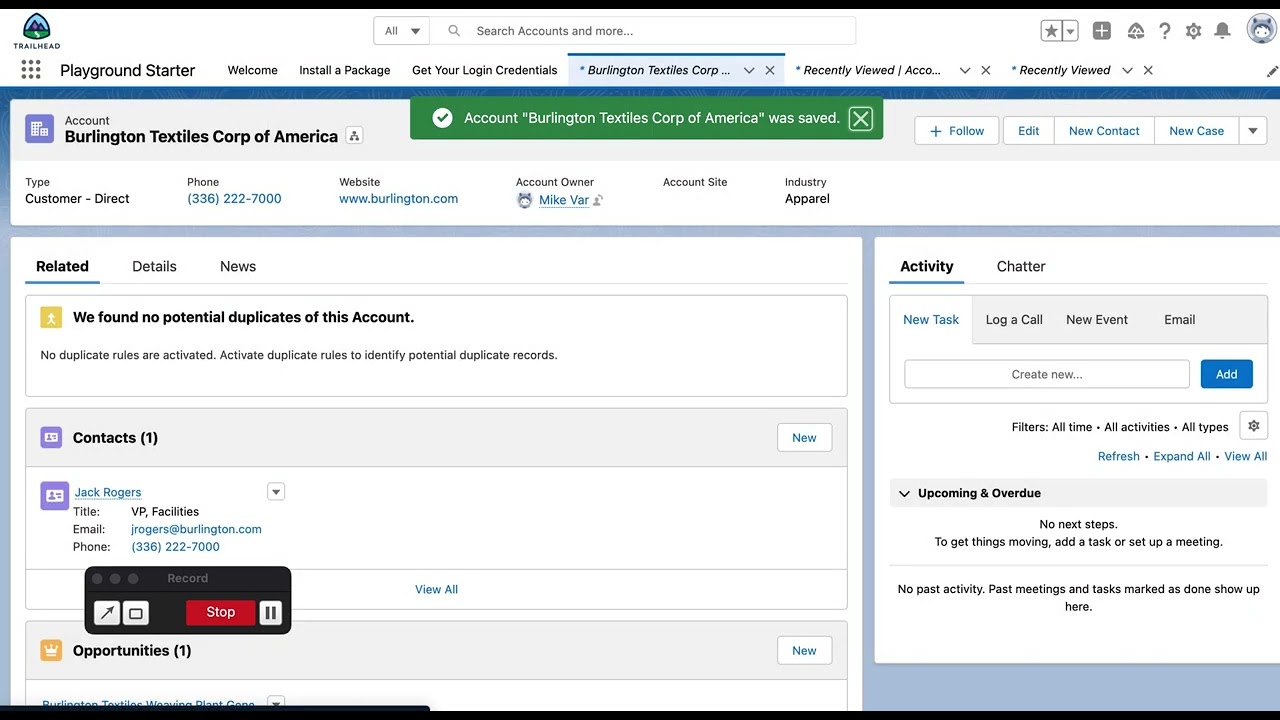Click the Add task button
Image resolution: width=1280 pixels, height=720 pixels.
[1227, 374]
